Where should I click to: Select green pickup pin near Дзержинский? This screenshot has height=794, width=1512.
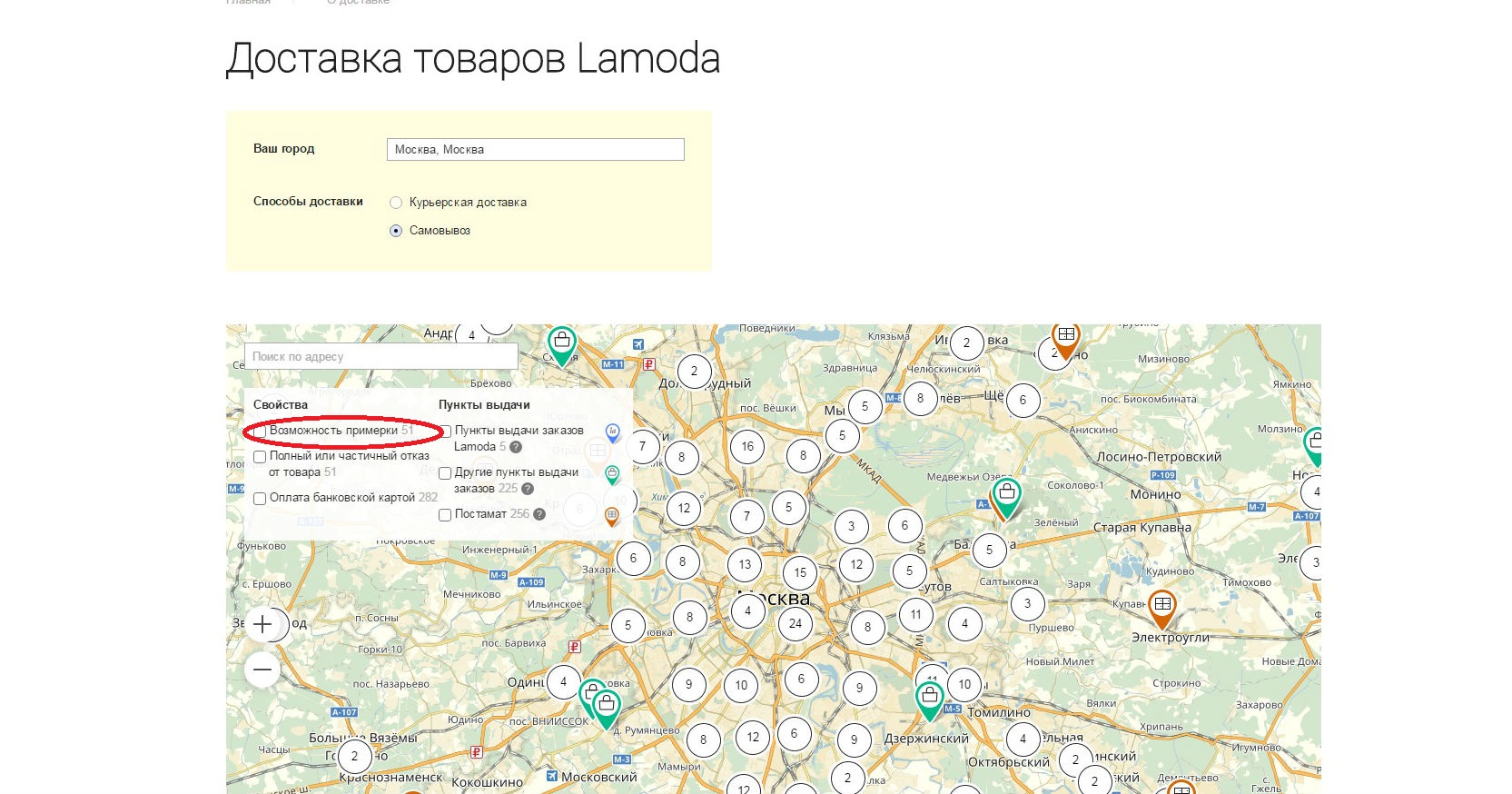(x=930, y=701)
